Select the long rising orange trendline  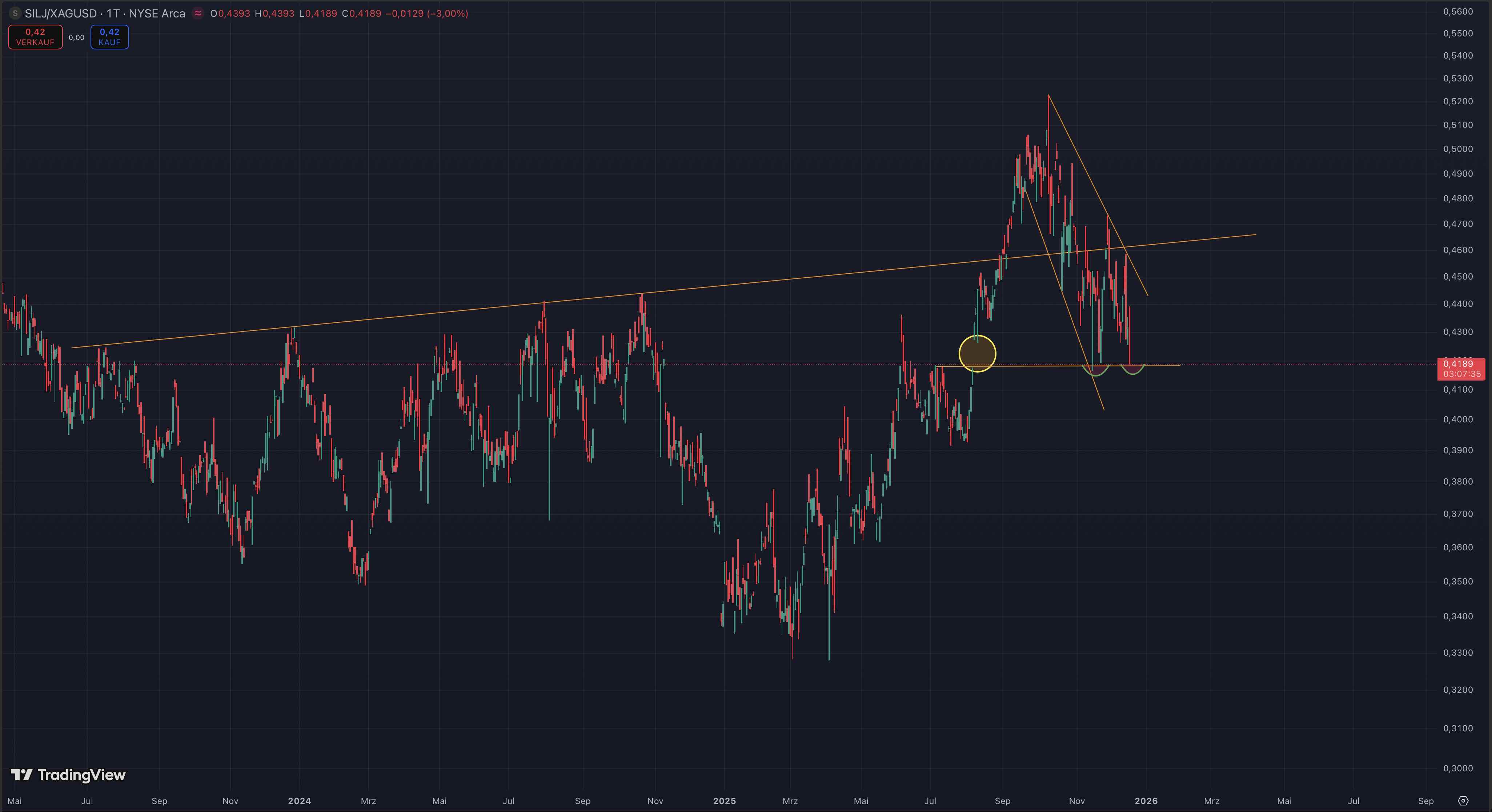753,283
